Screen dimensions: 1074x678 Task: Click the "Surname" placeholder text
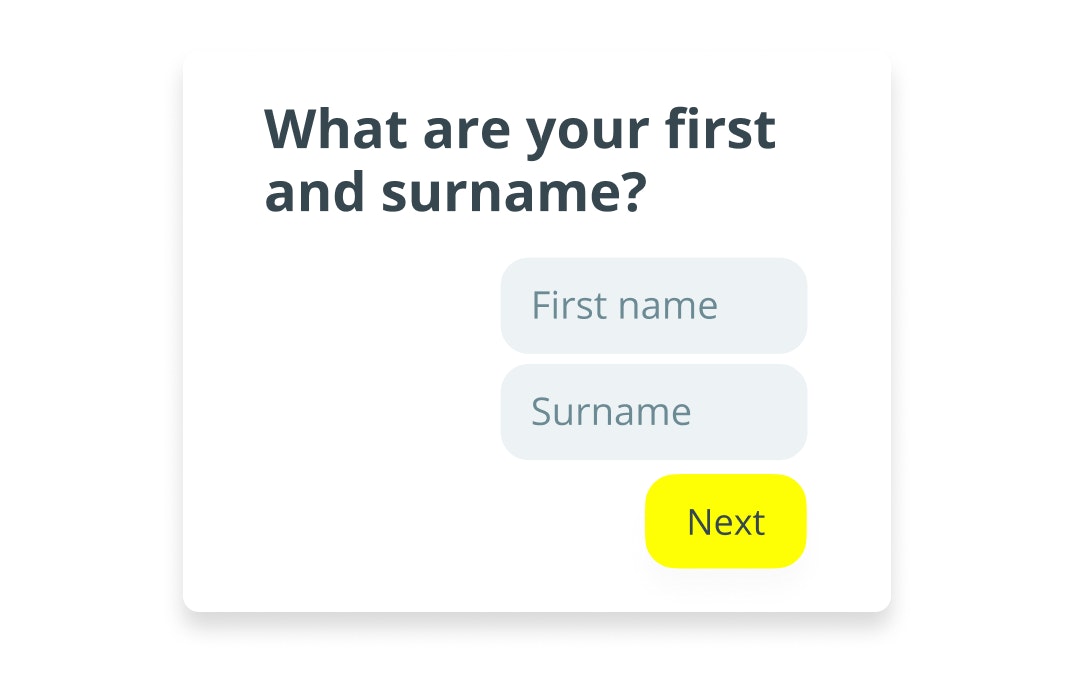[x=611, y=412]
